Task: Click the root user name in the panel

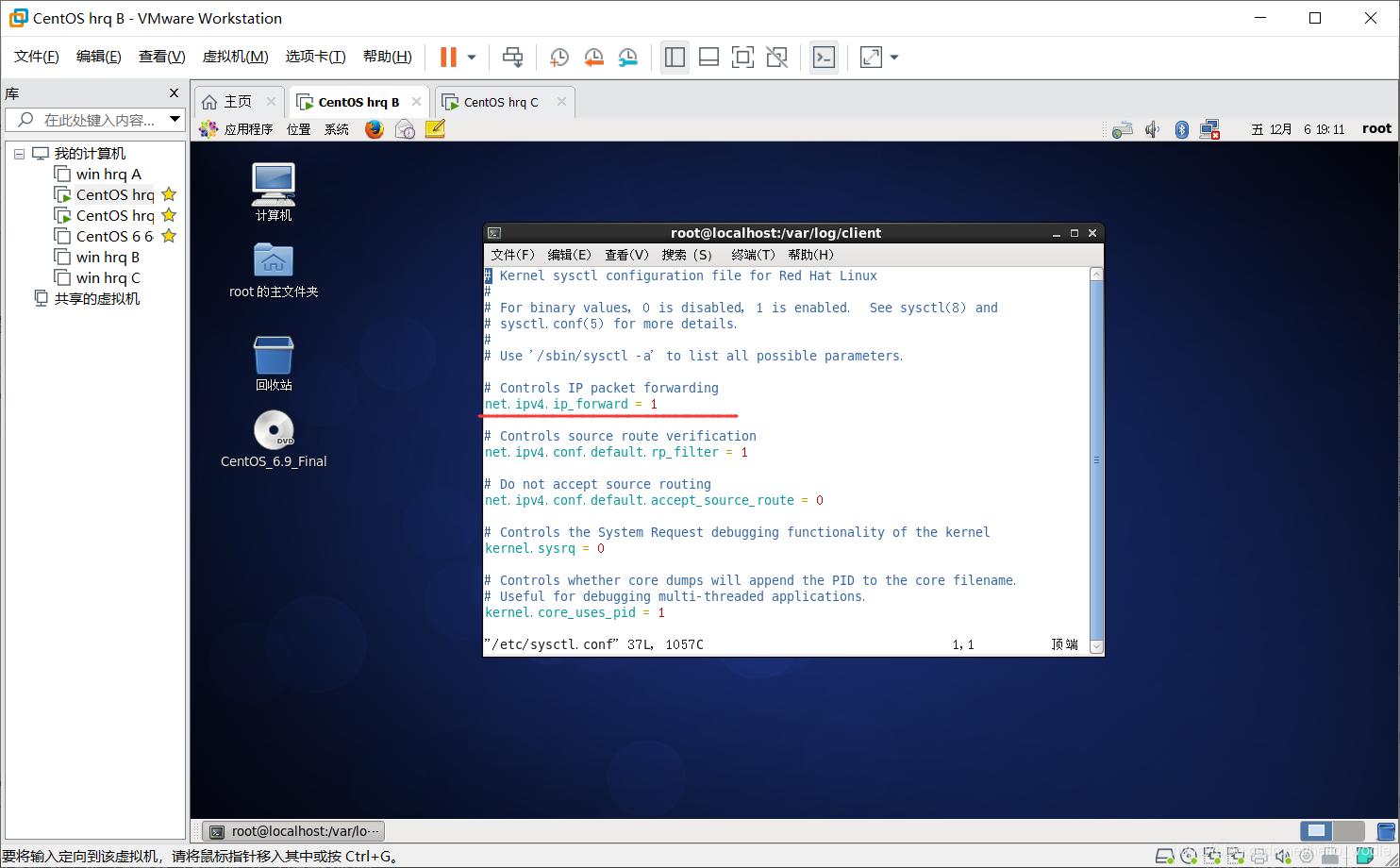Action: coord(1376,129)
